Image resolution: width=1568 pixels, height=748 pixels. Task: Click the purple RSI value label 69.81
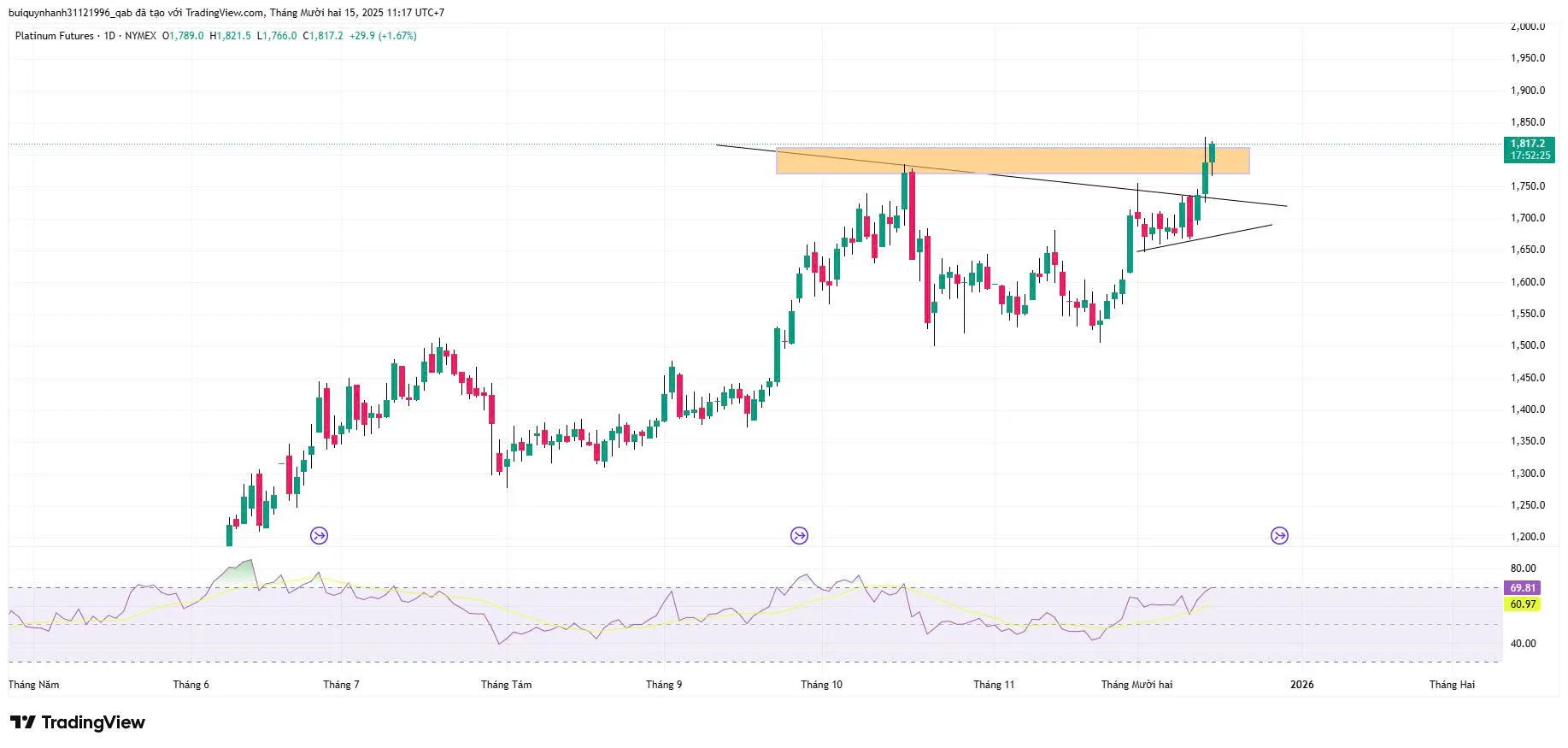coord(1523,588)
